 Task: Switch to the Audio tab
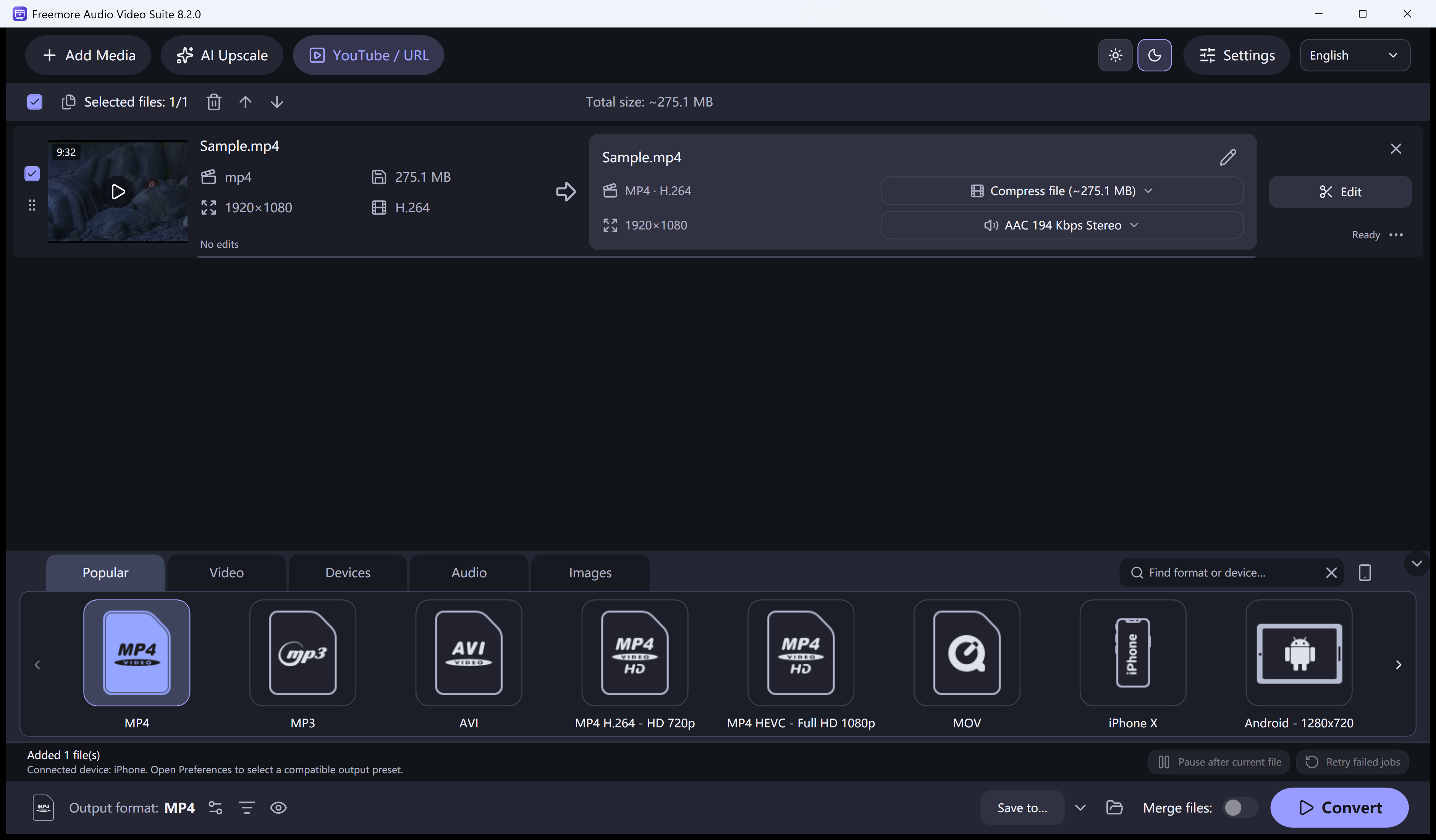(x=469, y=573)
